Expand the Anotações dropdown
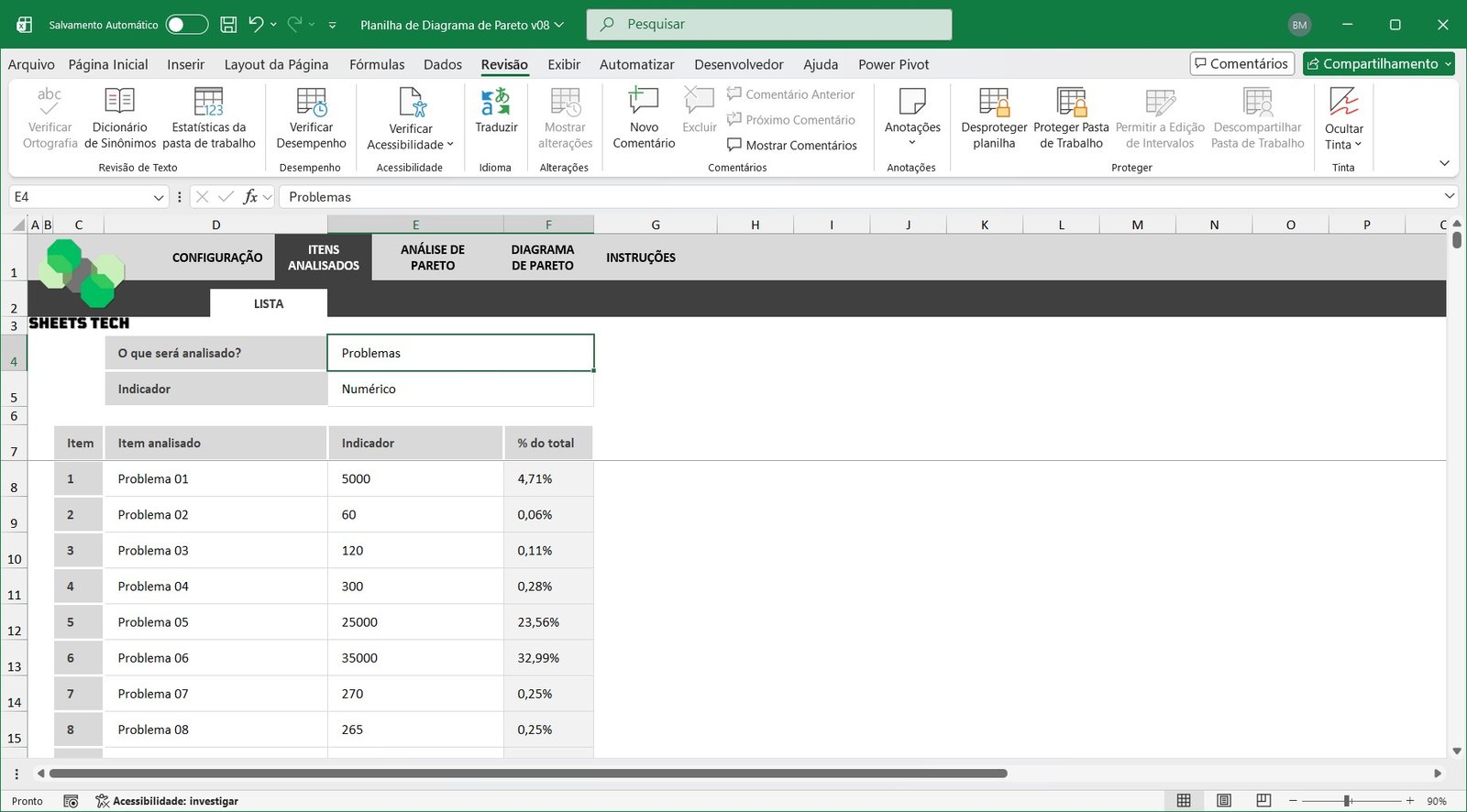 point(912,143)
